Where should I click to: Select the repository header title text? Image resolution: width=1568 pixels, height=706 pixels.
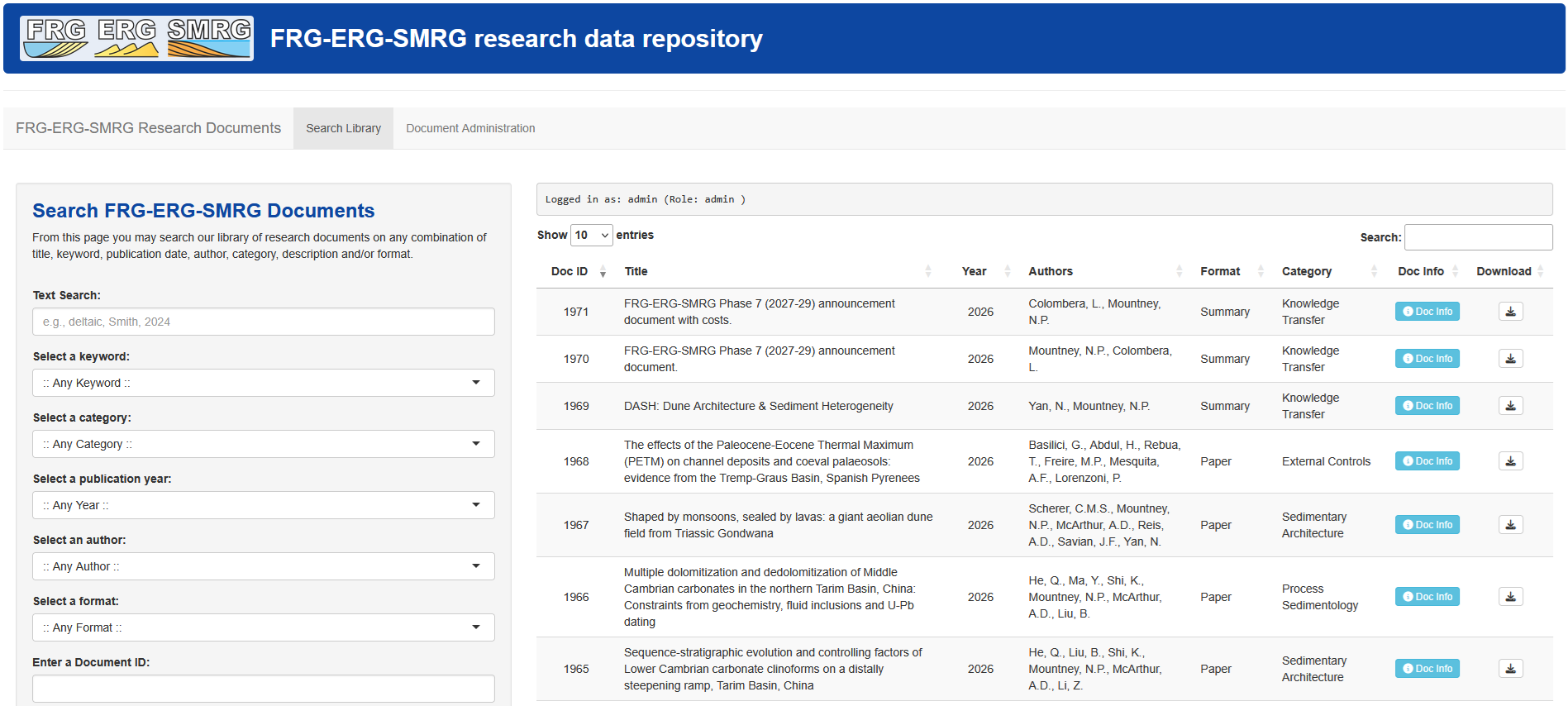coord(517,38)
